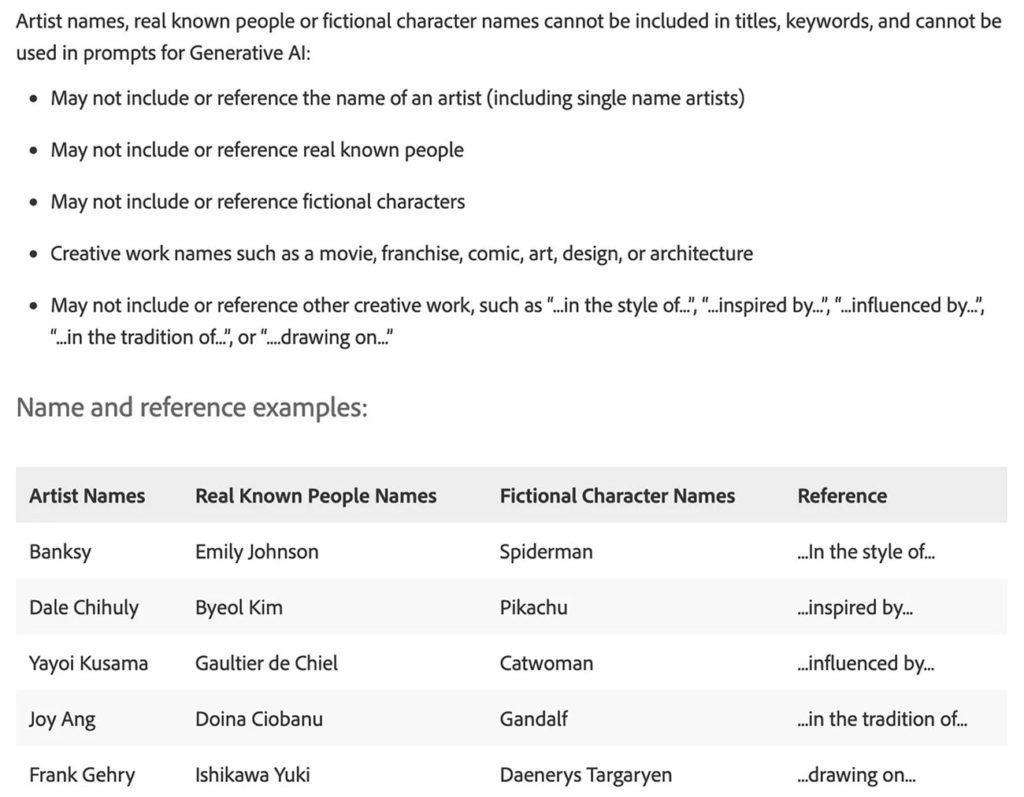Click the bullet starting 'Creative work names'
This screenshot has height=797, width=1024.
tap(401, 254)
